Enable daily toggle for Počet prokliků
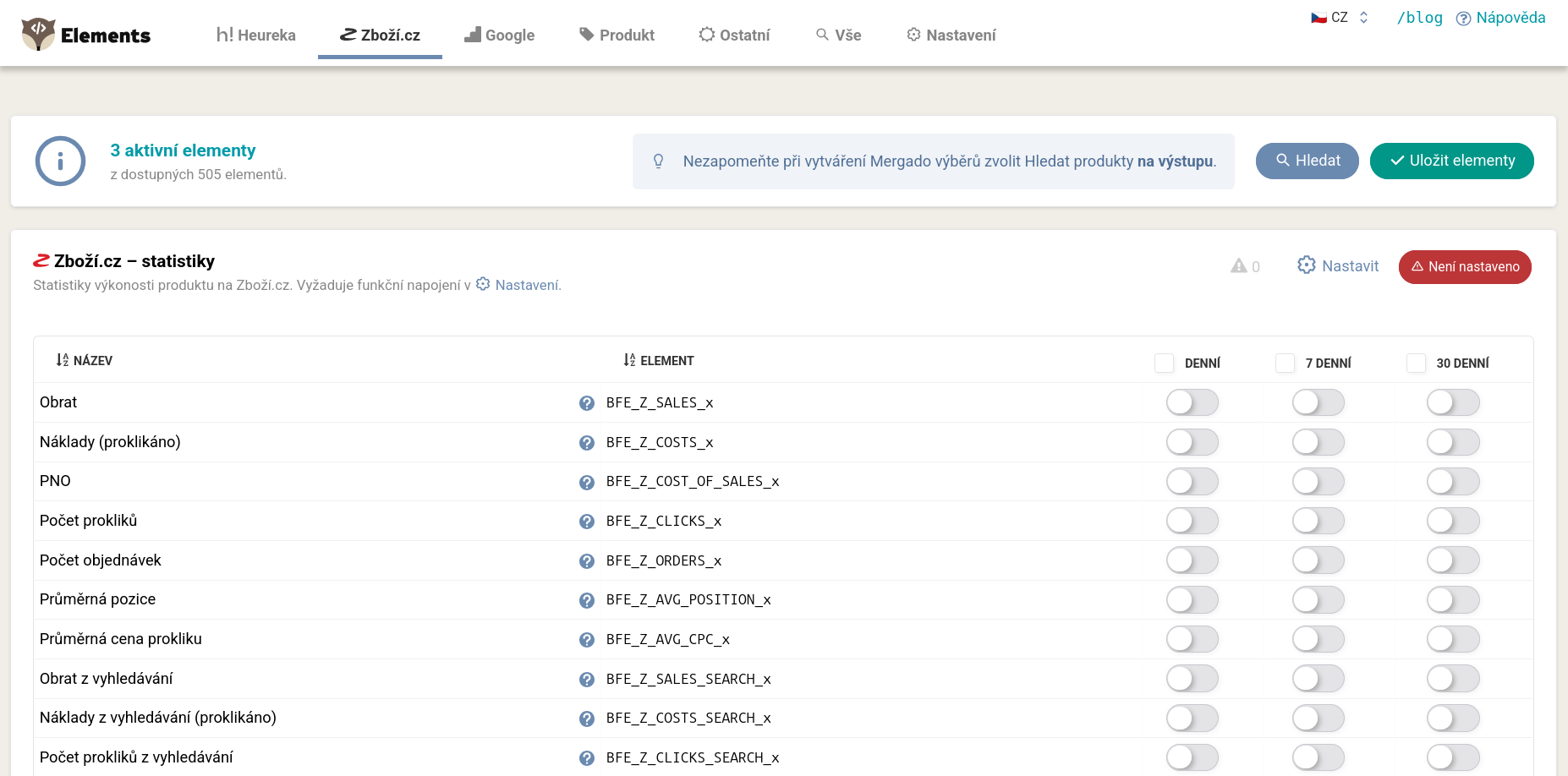 (x=1192, y=521)
